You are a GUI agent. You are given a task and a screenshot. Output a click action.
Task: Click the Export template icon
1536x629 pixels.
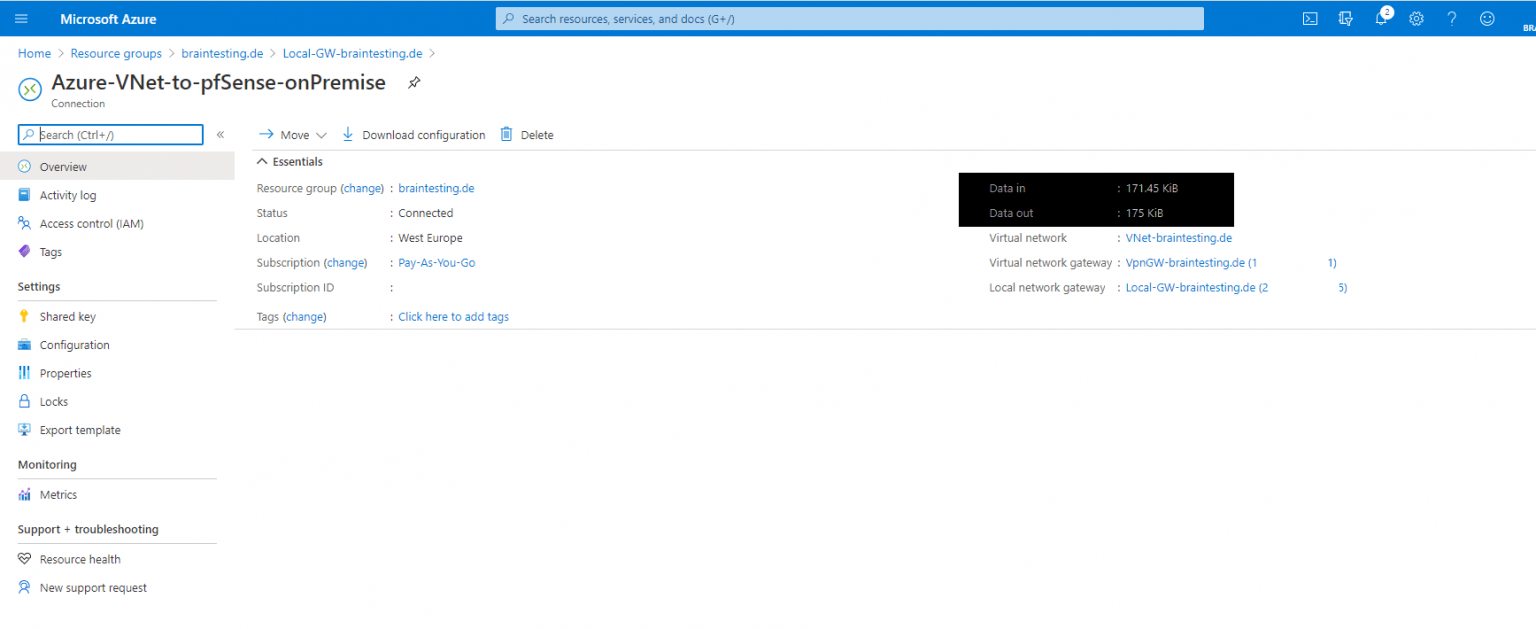(25, 430)
